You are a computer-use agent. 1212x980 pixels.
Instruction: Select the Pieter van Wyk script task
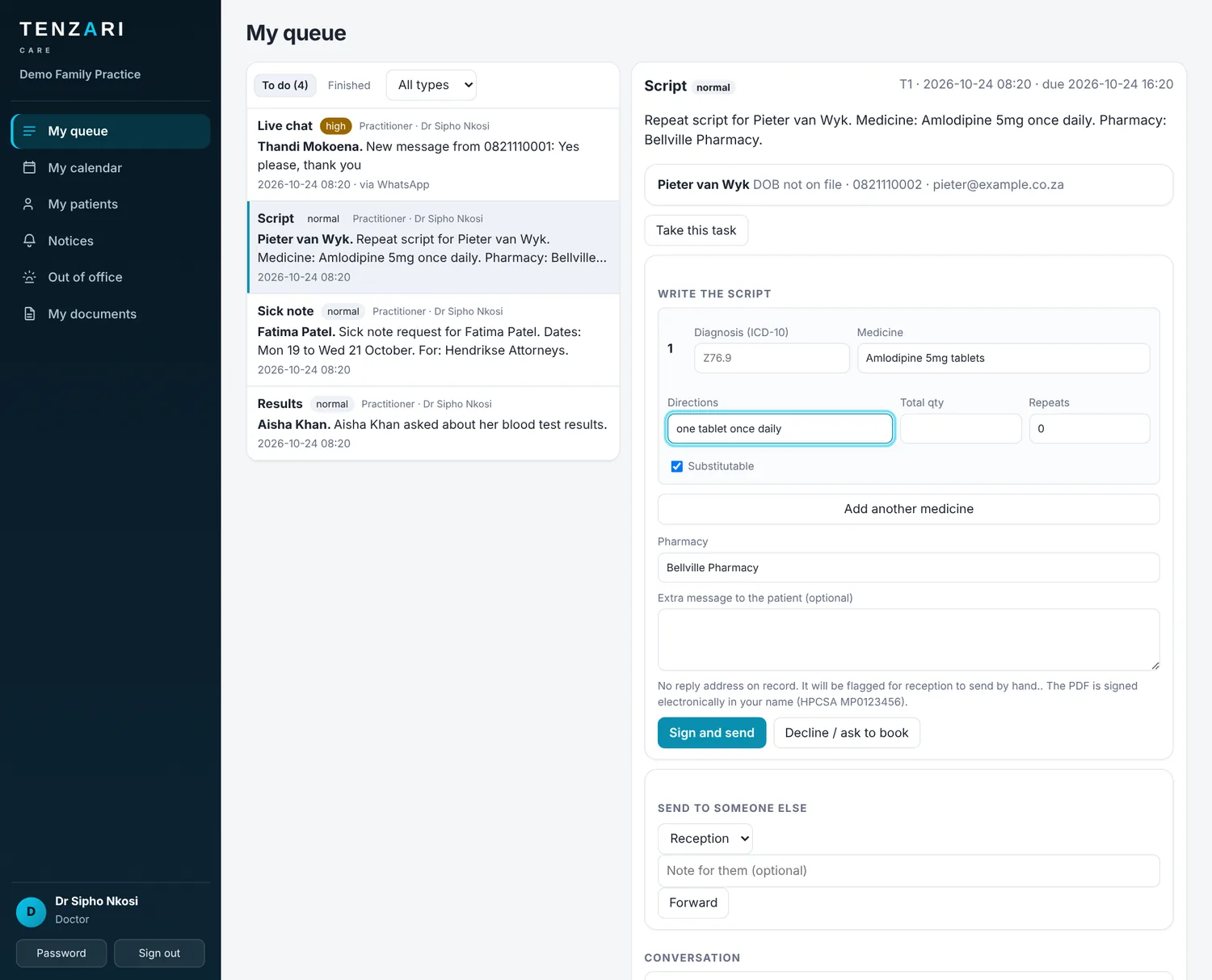coord(433,247)
